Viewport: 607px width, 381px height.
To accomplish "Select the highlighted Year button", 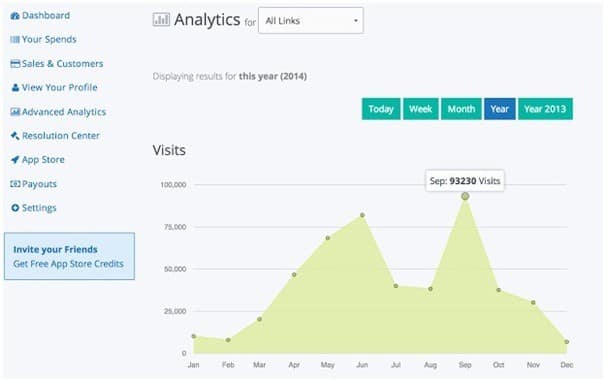I will click(499, 109).
